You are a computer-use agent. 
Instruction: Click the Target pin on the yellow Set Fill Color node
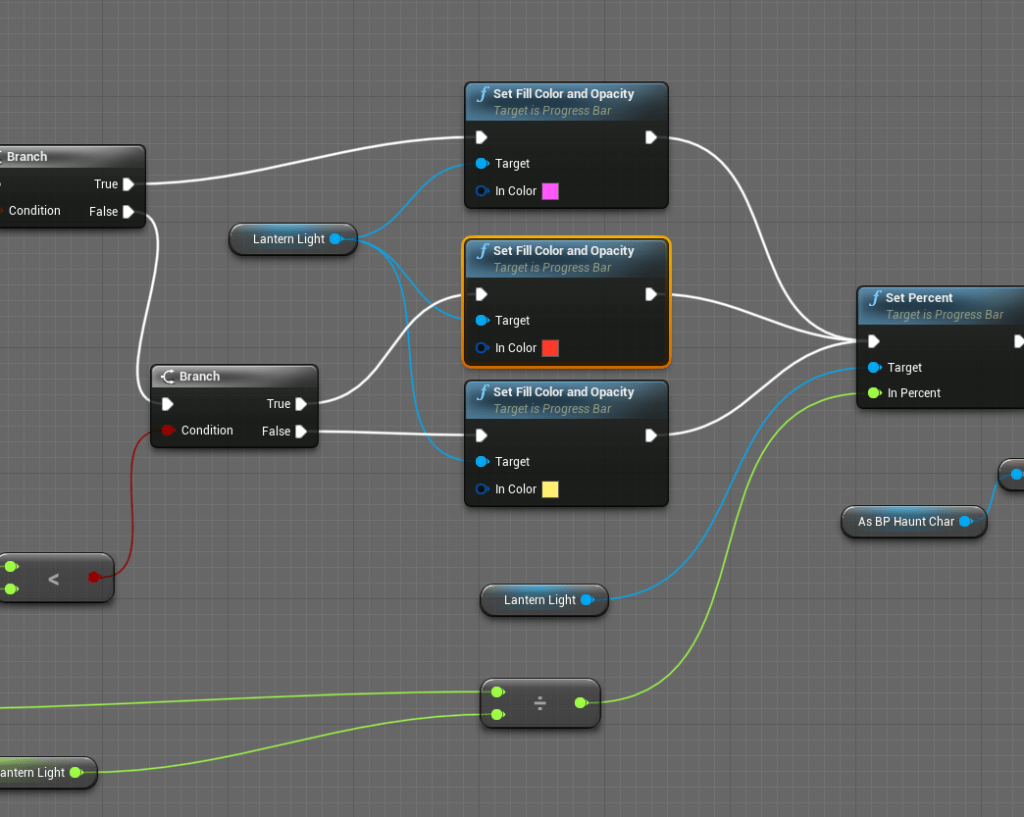click(x=482, y=462)
